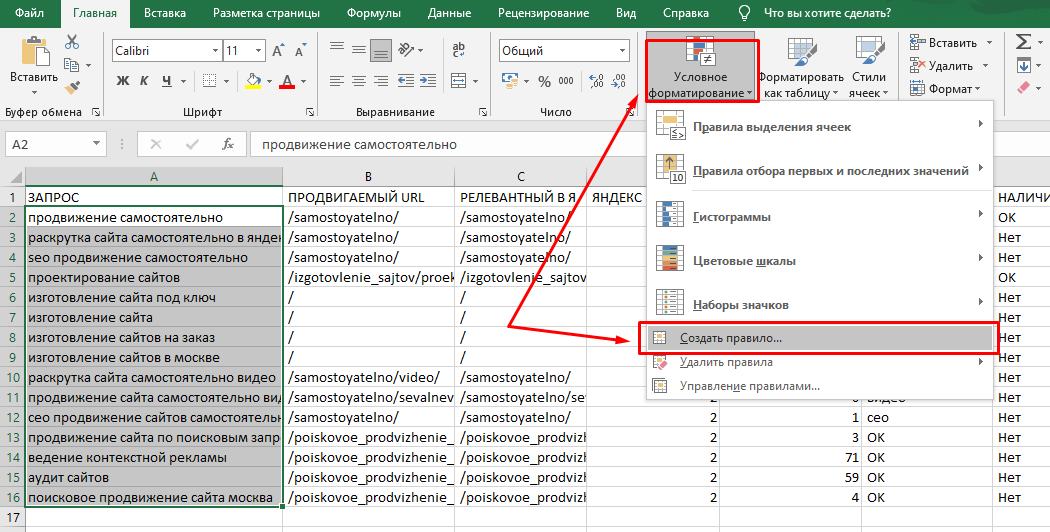Toggle italic К formatting

(x=144, y=81)
